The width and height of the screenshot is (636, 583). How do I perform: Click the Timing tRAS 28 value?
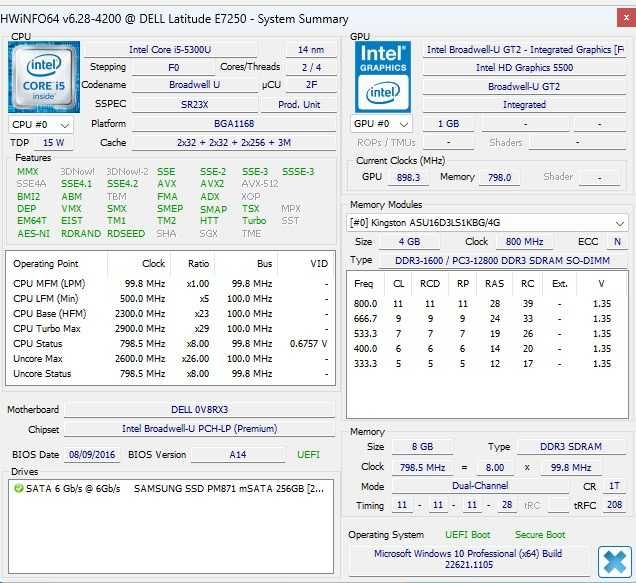click(507, 505)
